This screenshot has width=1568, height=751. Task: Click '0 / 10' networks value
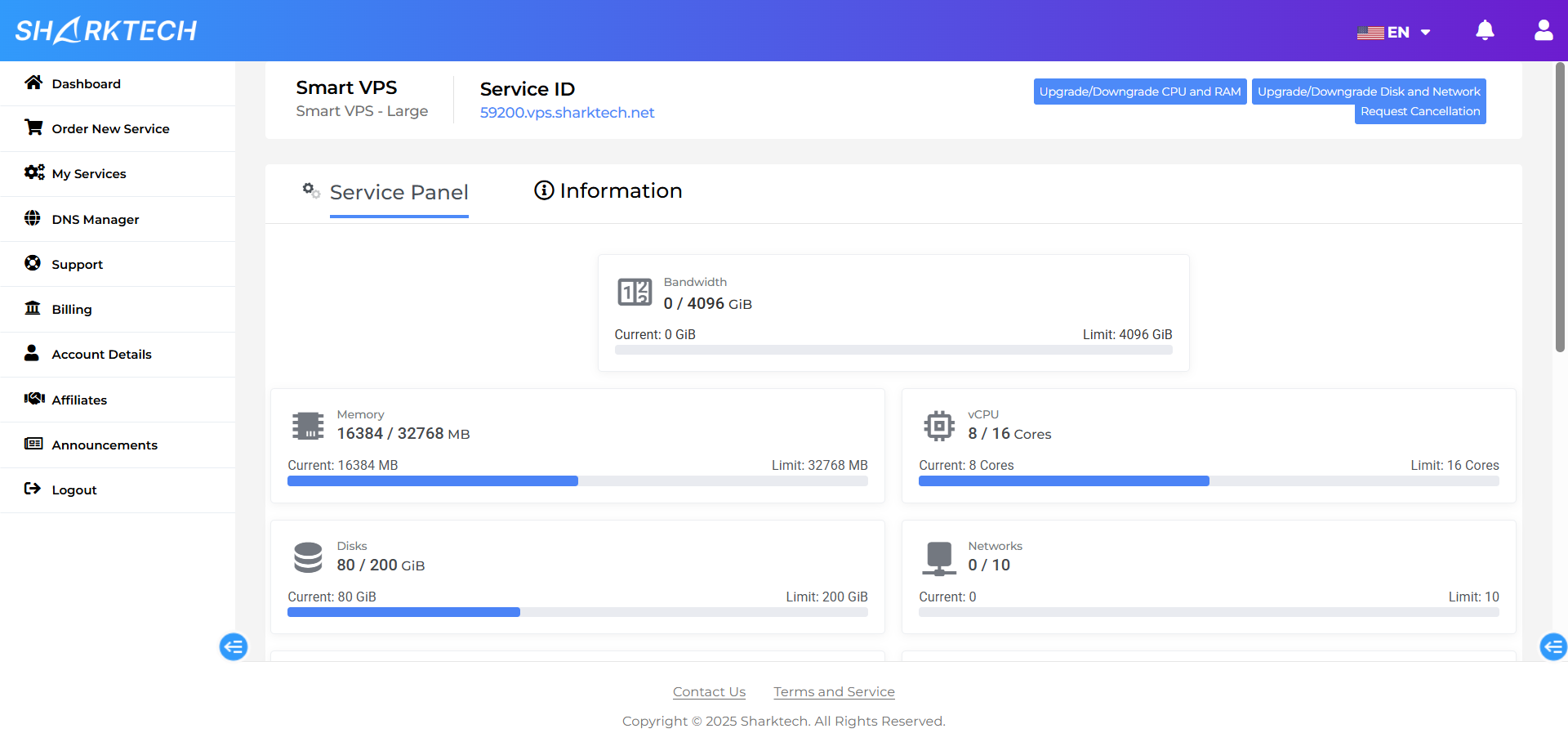[x=989, y=565]
